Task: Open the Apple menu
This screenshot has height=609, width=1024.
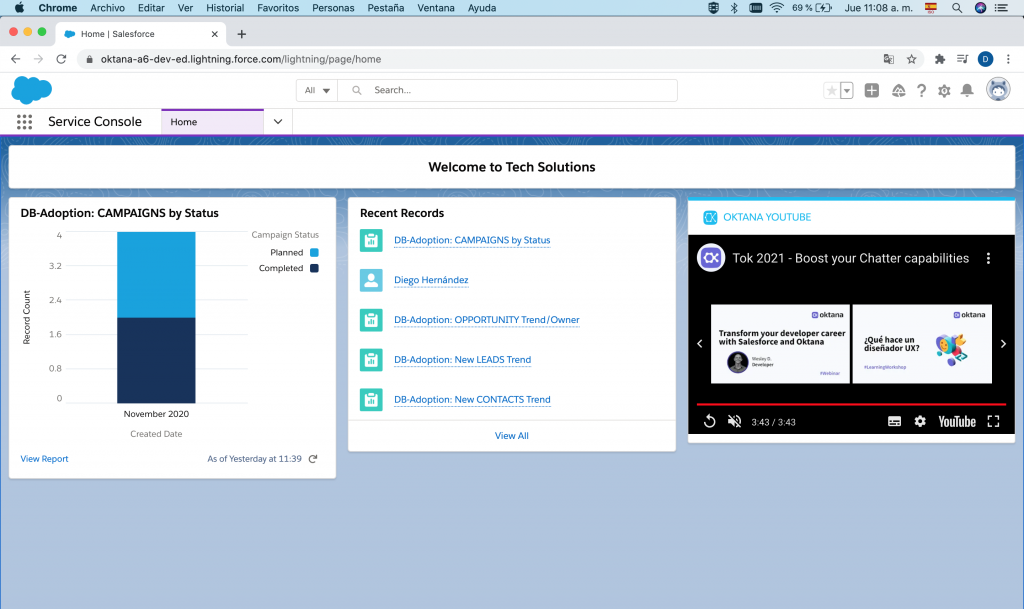Action: coord(20,8)
